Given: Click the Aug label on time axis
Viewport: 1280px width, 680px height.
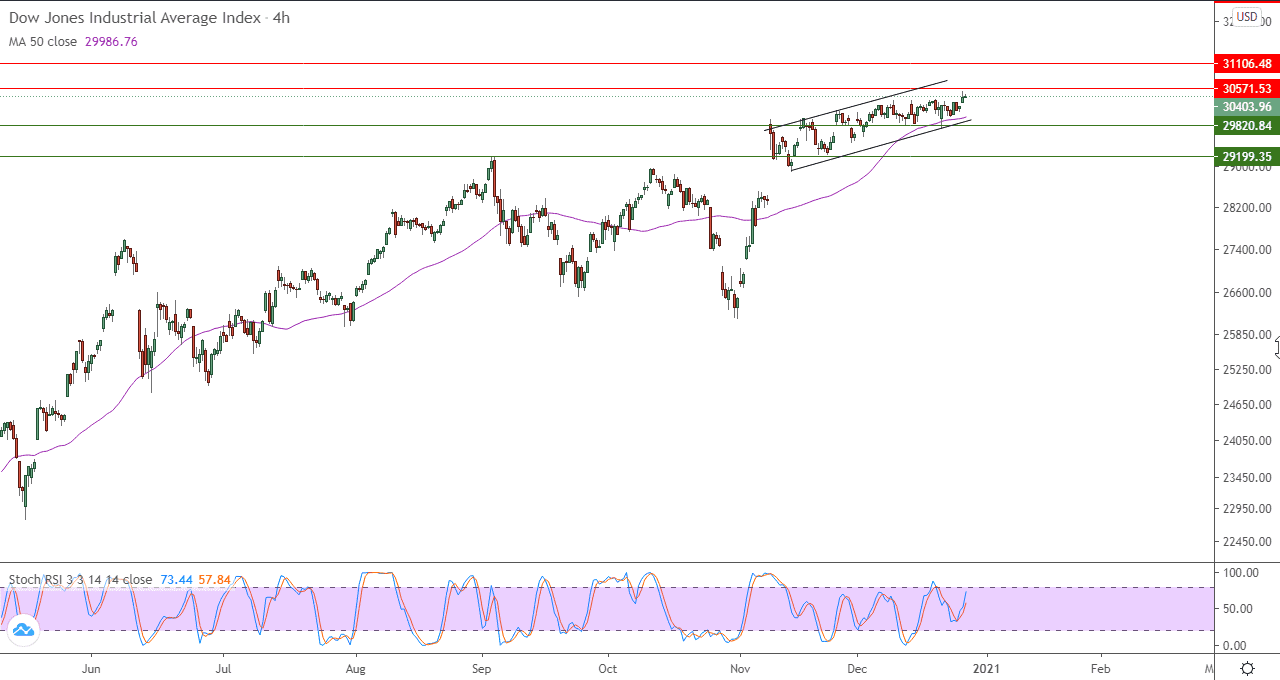Looking at the screenshot, I should [x=355, y=667].
